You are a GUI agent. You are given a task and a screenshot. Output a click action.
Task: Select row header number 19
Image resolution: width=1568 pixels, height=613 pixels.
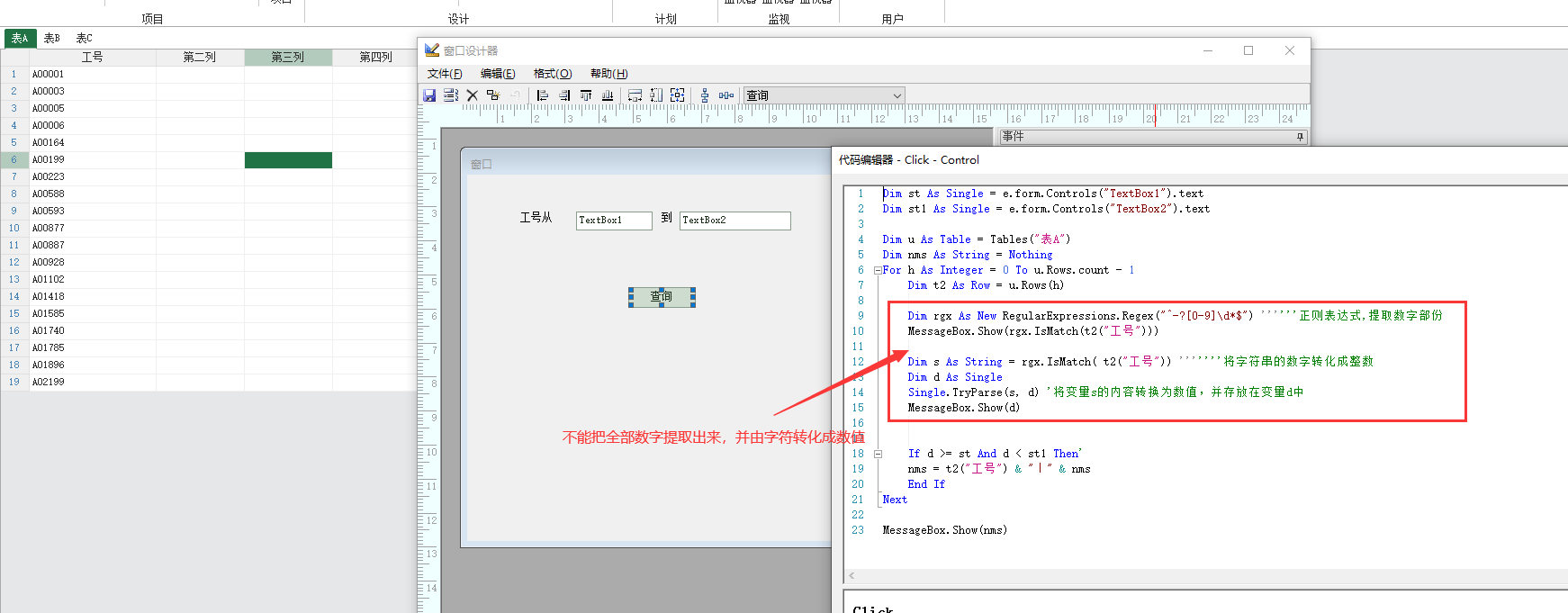tap(14, 383)
